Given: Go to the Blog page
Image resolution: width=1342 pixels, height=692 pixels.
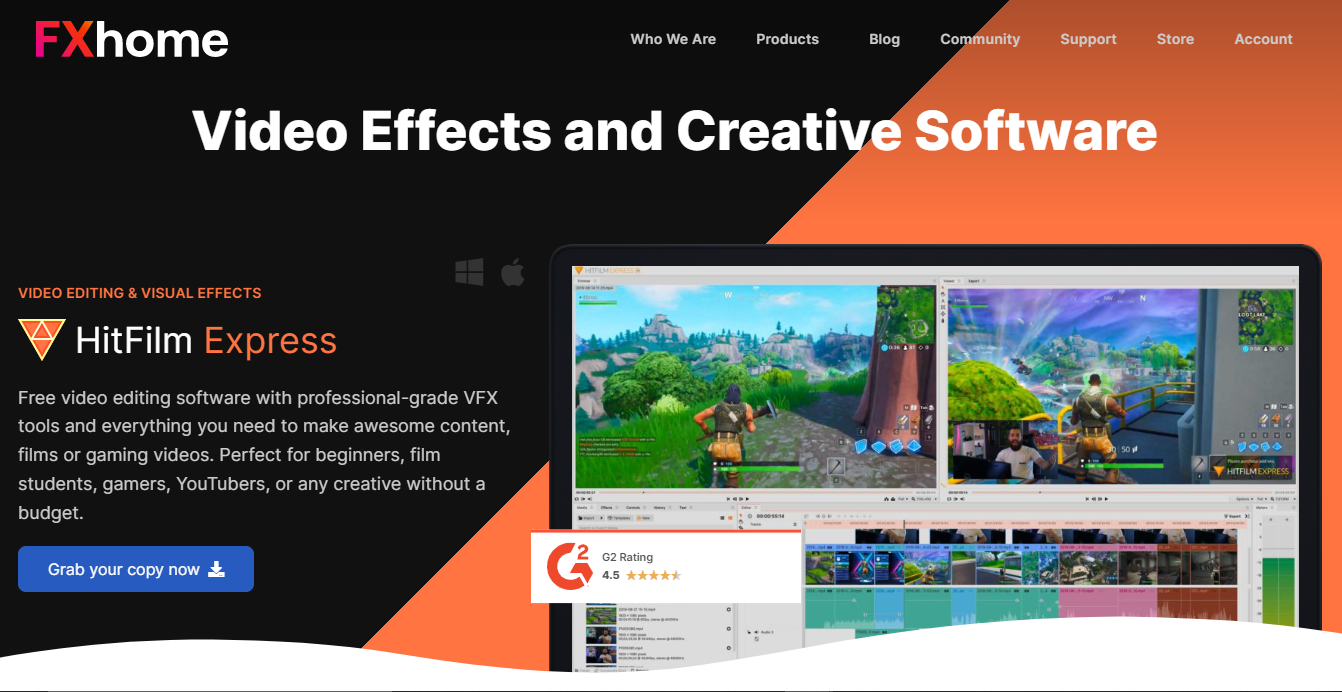Looking at the screenshot, I should click(884, 39).
